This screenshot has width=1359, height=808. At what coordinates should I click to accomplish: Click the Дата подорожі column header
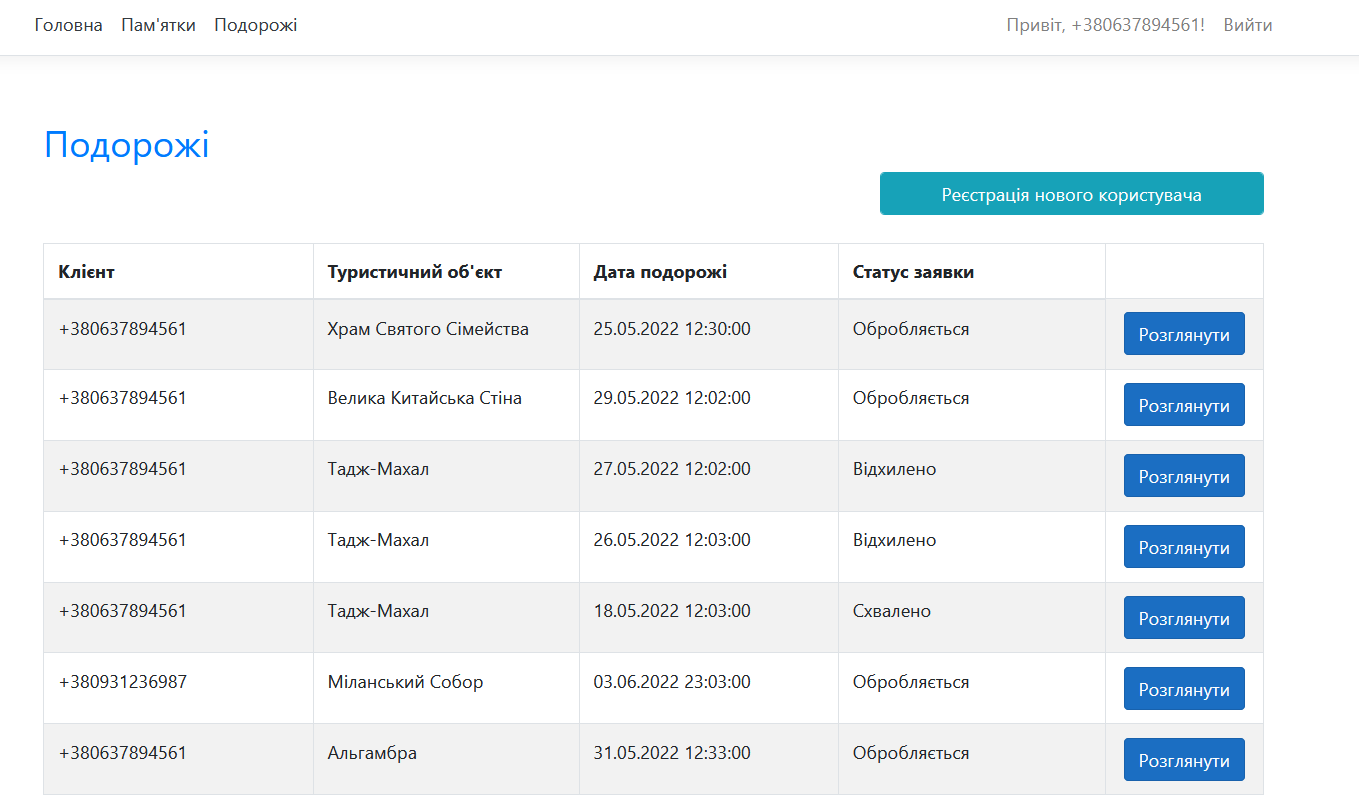point(660,272)
